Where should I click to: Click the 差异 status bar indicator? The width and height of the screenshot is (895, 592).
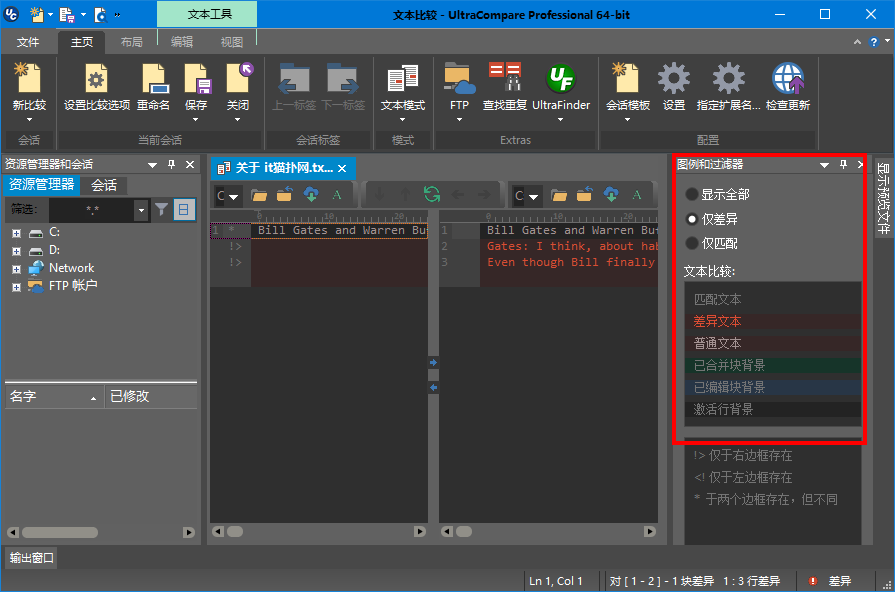pos(831,581)
